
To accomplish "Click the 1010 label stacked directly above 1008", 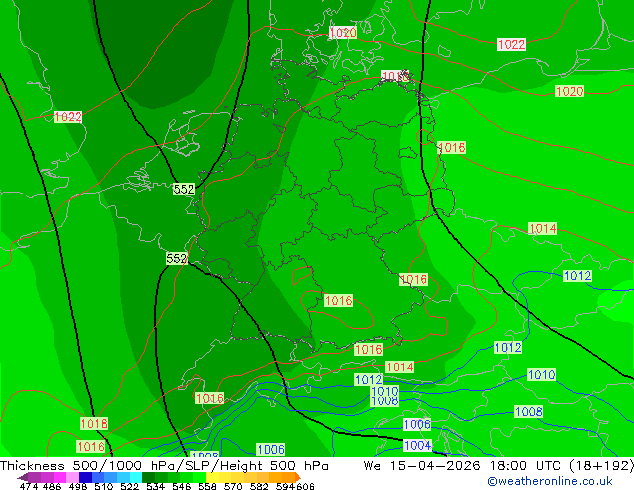I will [x=385, y=391].
